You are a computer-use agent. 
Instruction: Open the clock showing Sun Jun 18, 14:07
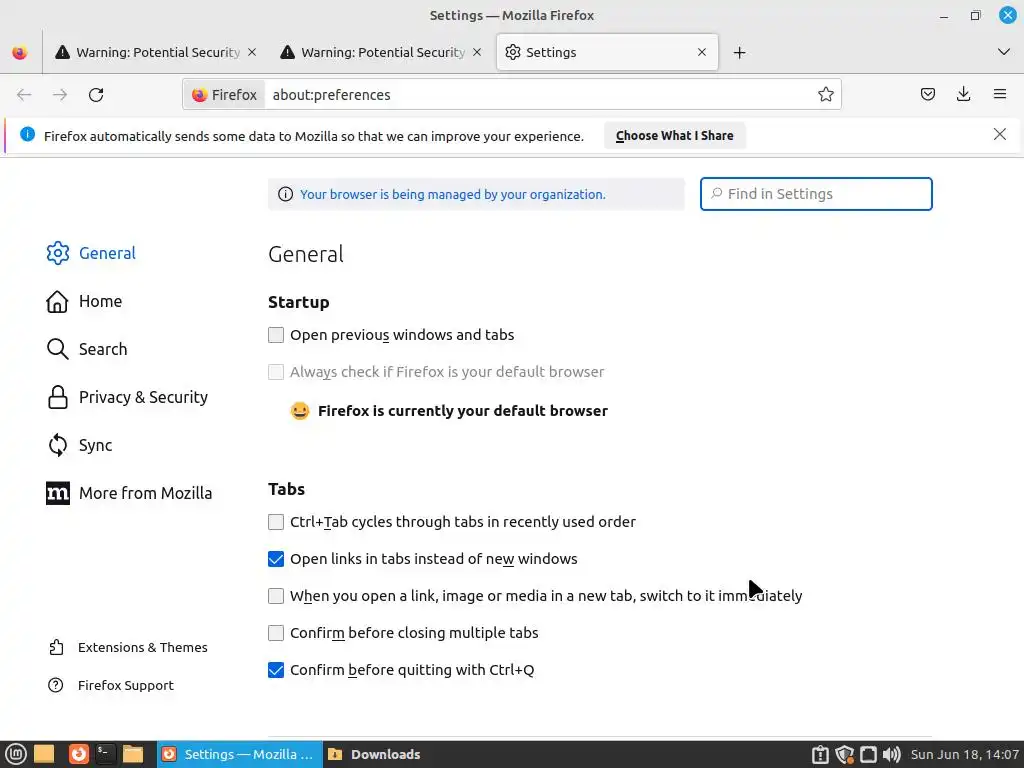tap(964, 755)
